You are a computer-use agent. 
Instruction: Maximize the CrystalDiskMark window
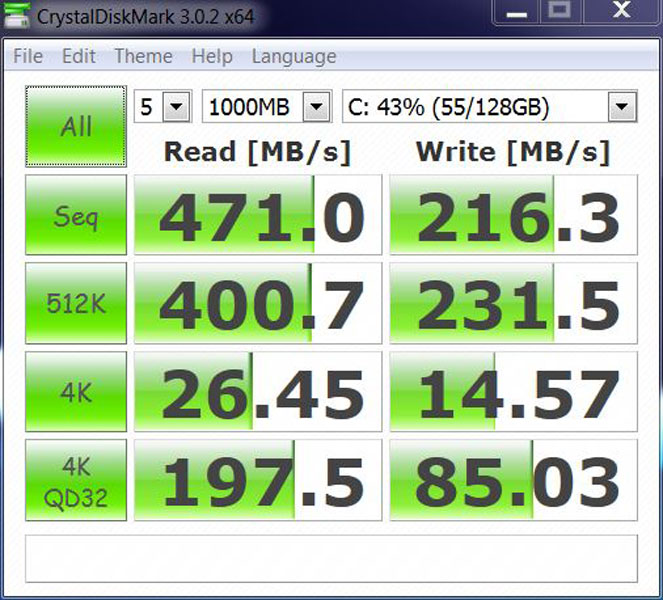pyautogui.click(x=558, y=10)
